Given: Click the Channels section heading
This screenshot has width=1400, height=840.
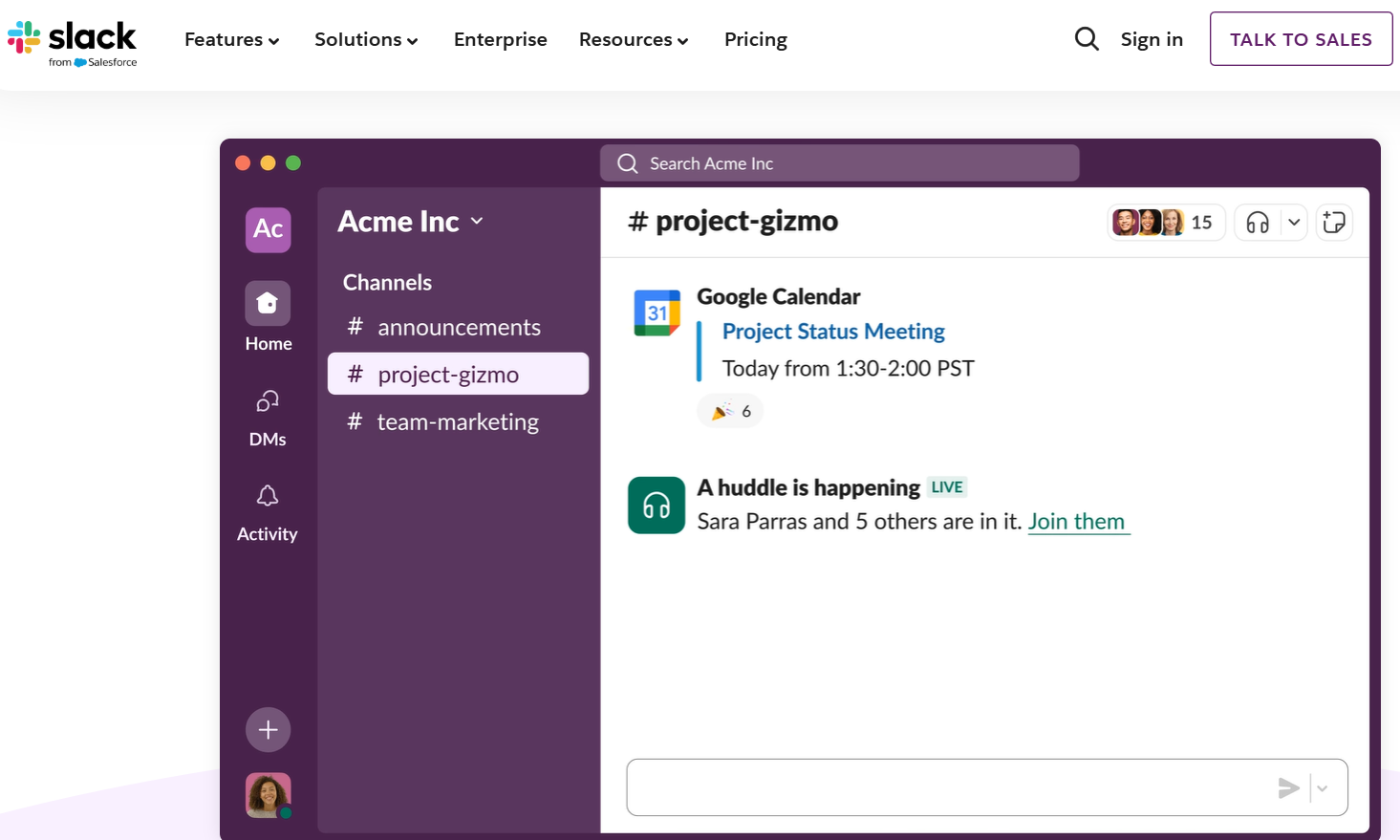Looking at the screenshot, I should click(x=387, y=283).
